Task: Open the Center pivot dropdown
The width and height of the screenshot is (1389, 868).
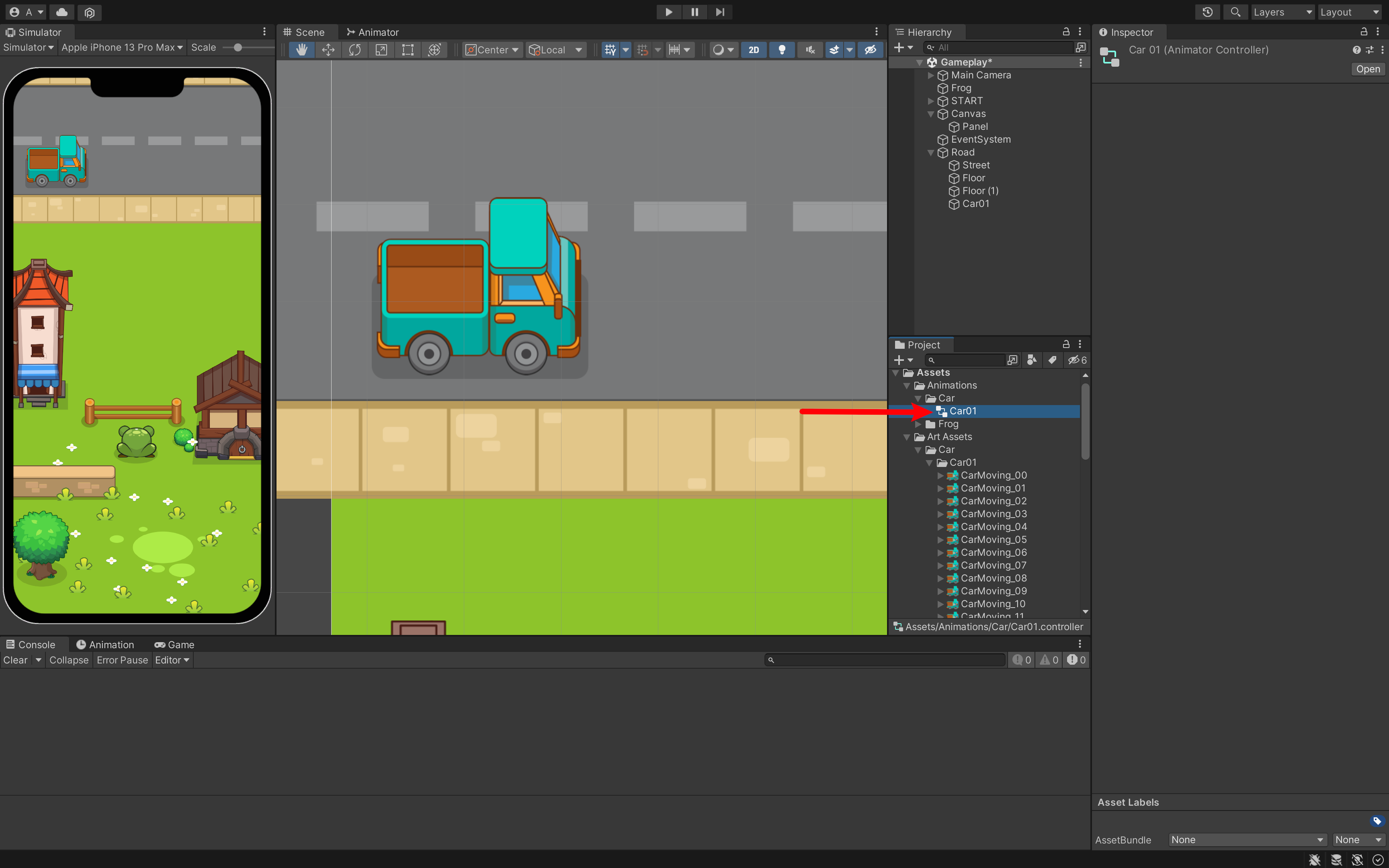Action: pyautogui.click(x=492, y=50)
